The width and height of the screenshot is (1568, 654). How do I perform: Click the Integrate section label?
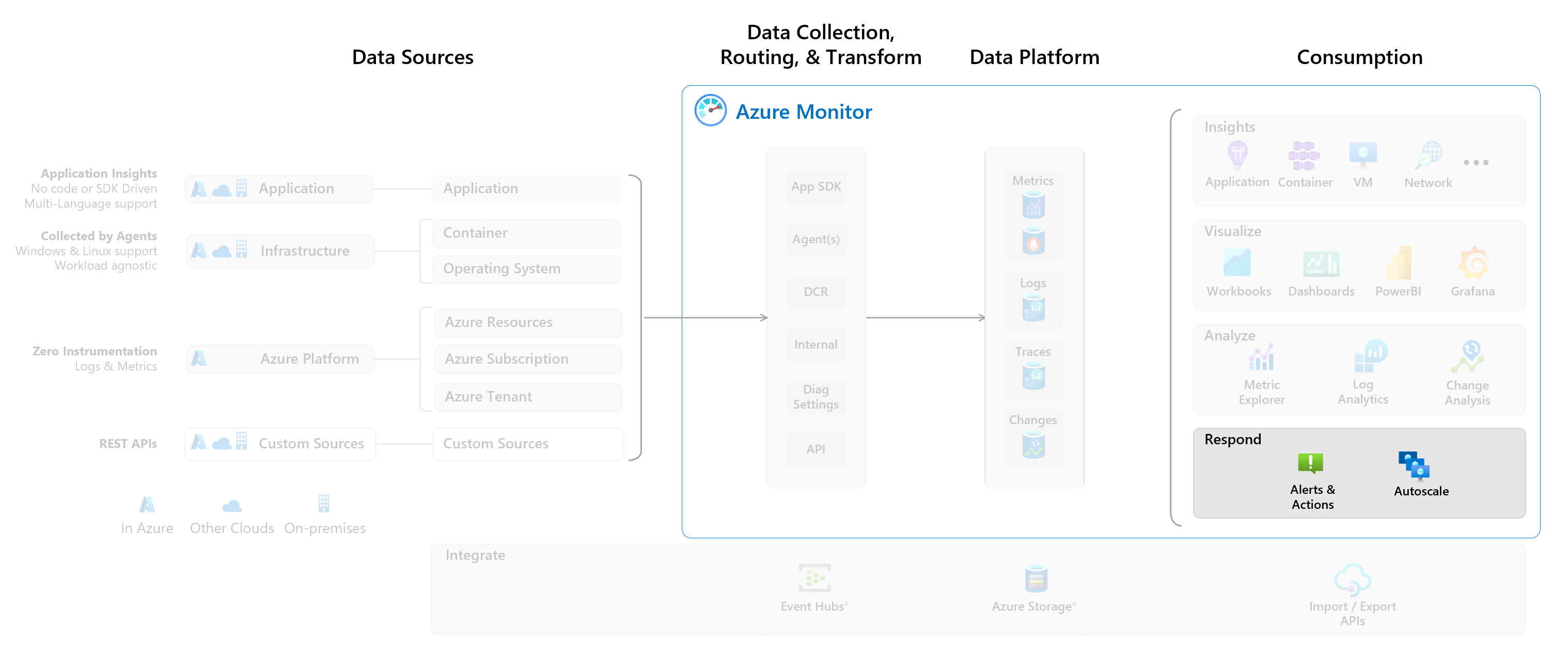[x=475, y=555]
